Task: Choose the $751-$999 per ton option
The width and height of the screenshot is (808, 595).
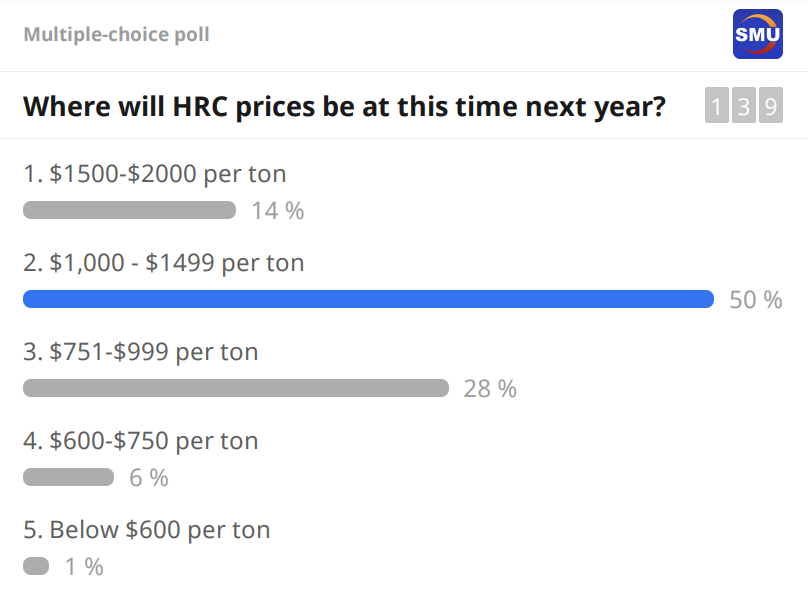Action: [140, 352]
